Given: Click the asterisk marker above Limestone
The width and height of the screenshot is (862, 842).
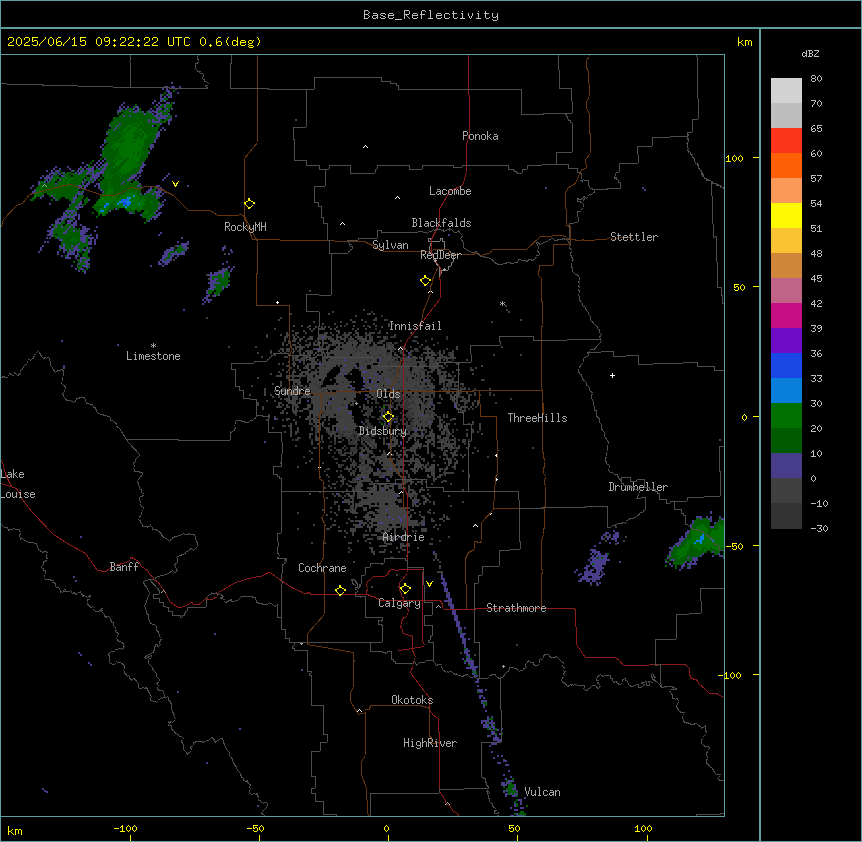Looking at the screenshot, I should (153, 346).
